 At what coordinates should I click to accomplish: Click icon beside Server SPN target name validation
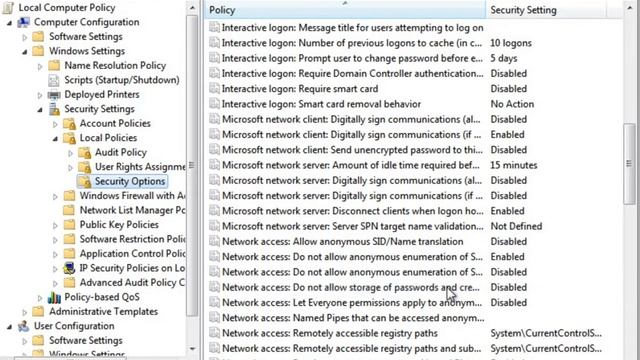214,226
